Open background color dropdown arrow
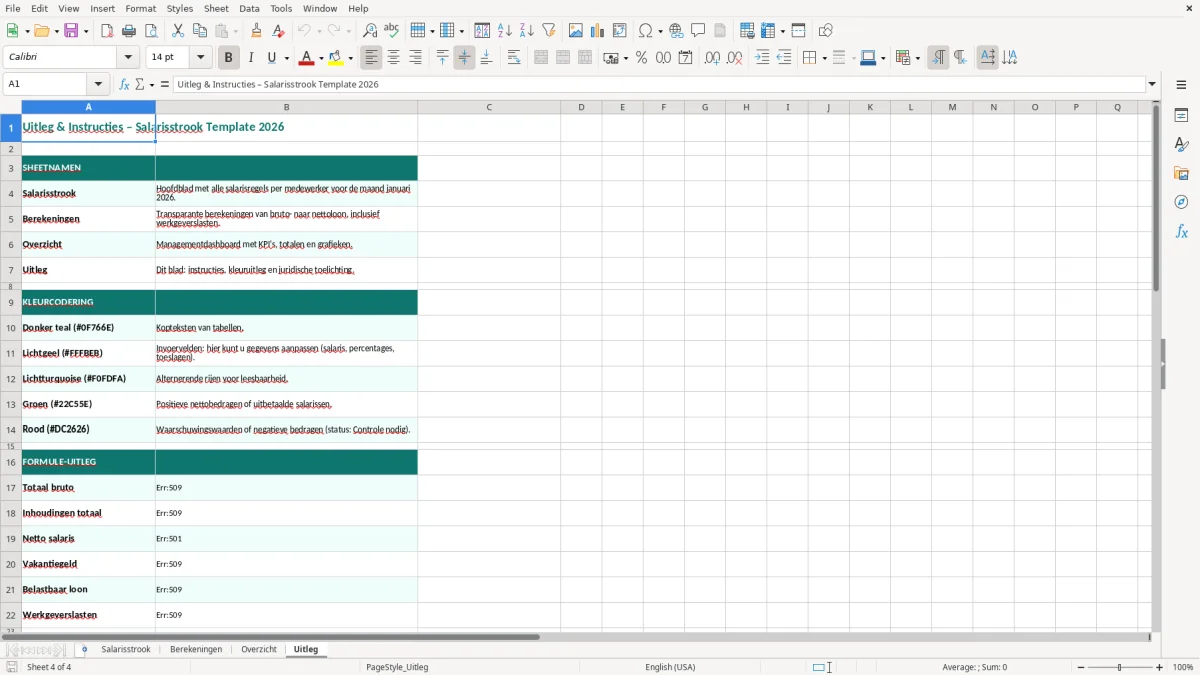 351,58
